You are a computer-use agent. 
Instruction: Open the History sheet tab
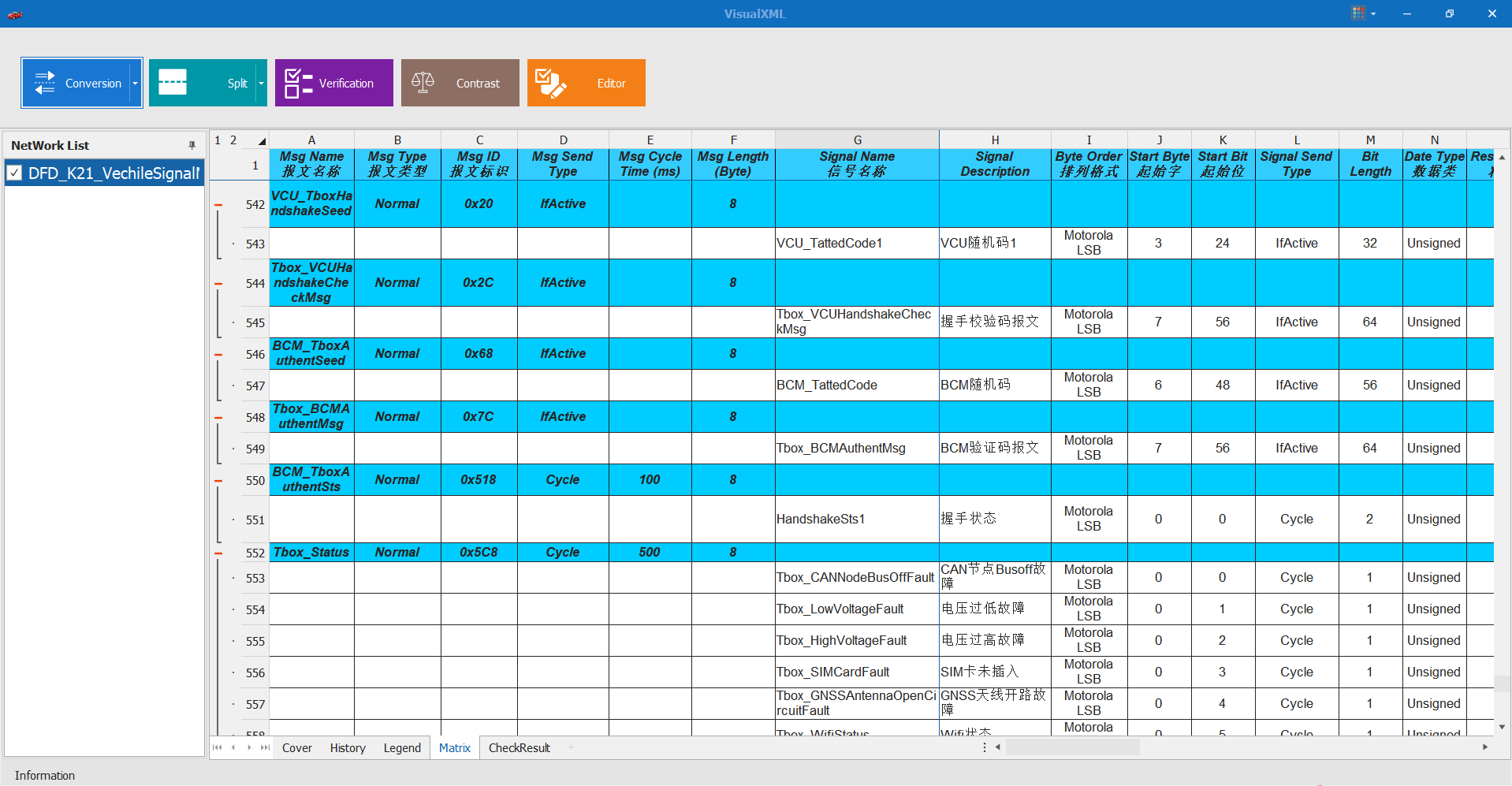click(x=348, y=747)
